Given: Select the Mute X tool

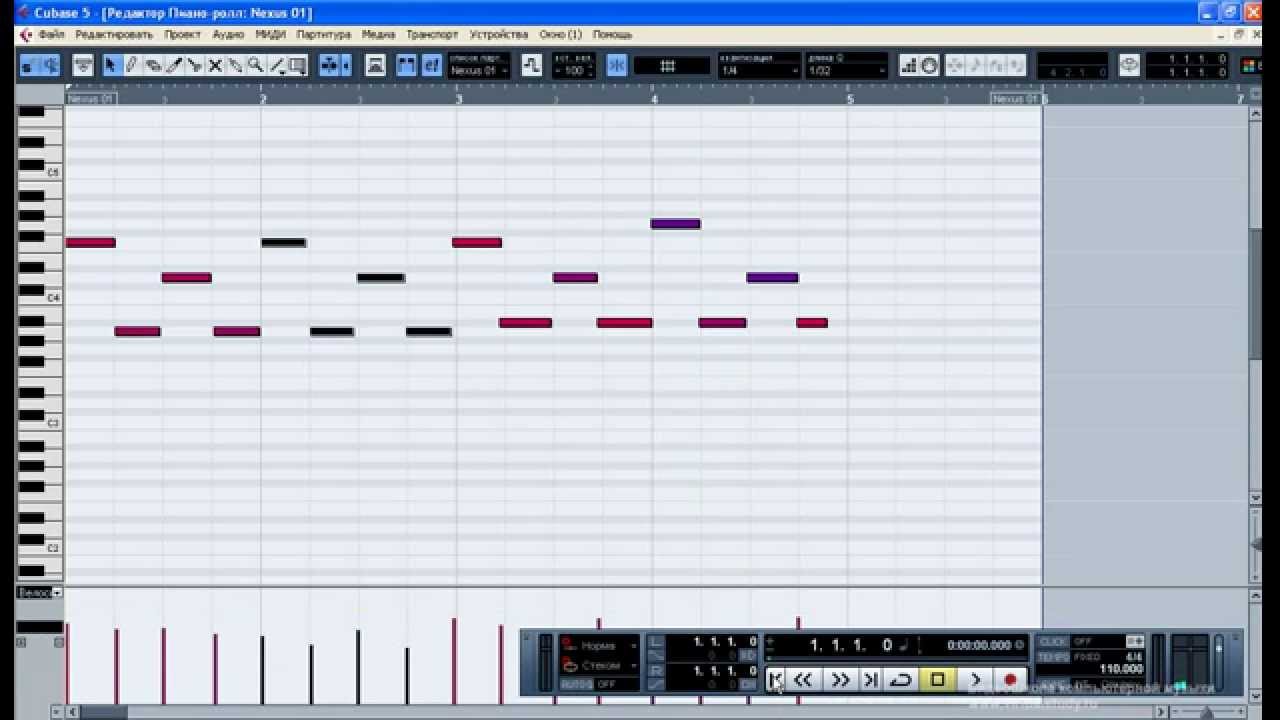Looking at the screenshot, I should click(x=214, y=65).
